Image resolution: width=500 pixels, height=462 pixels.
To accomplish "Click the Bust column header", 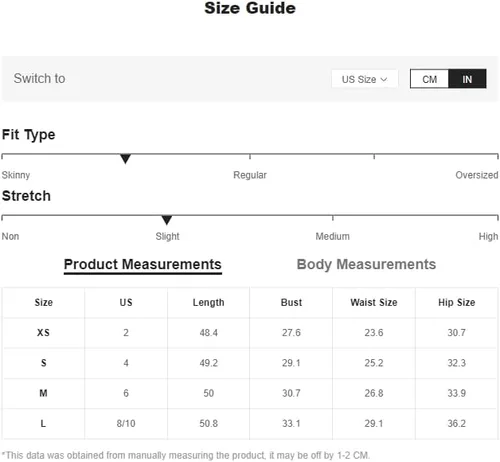I will pyautogui.click(x=291, y=302).
